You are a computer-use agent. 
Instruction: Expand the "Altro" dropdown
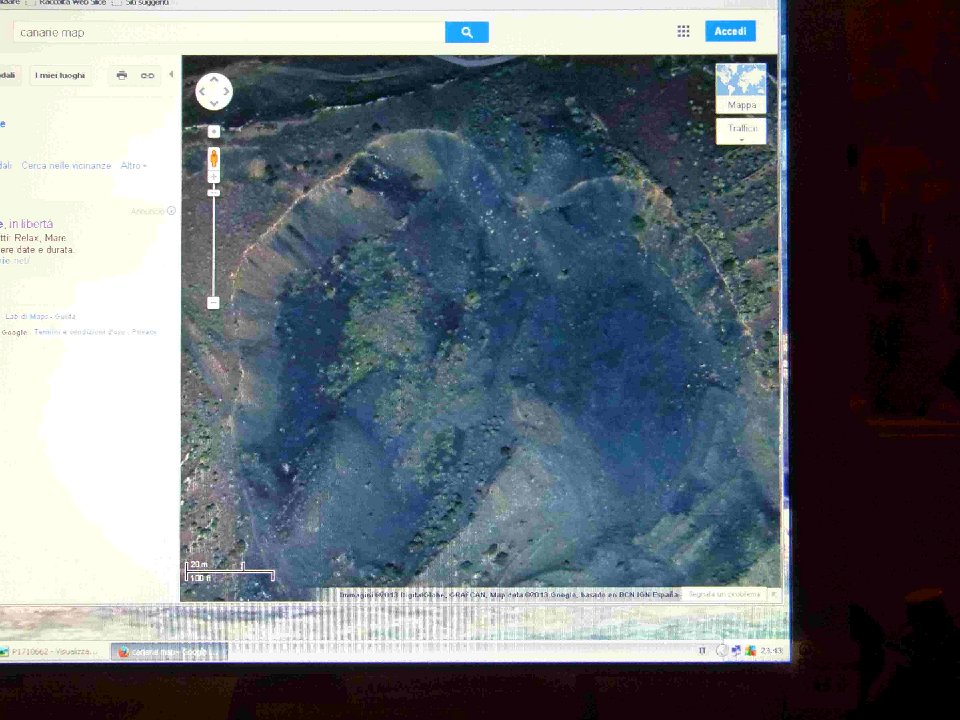click(133, 165)
